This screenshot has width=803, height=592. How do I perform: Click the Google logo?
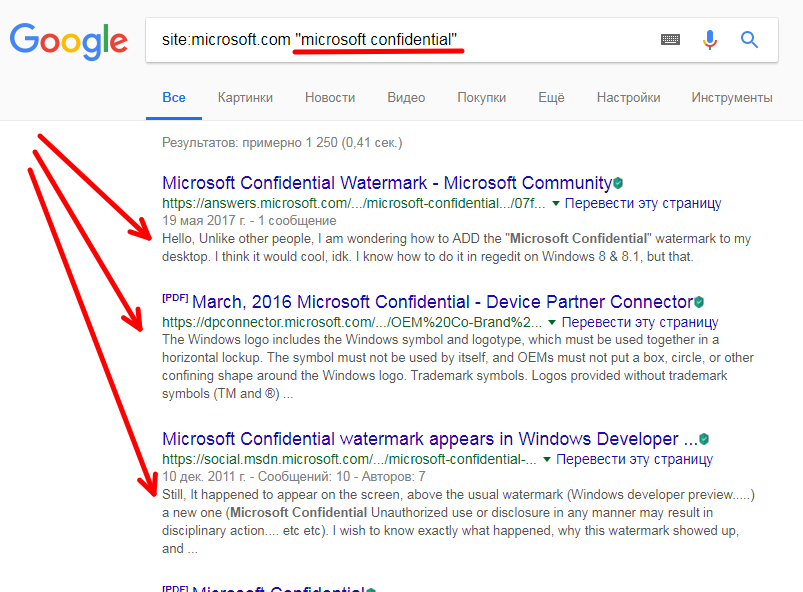pyautogui.click(x=68, y=40)
